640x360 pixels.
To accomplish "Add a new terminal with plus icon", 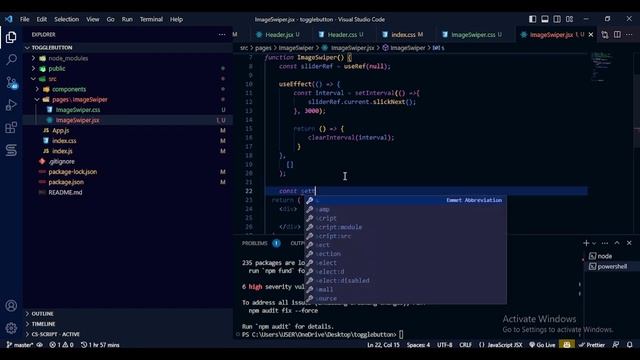I will 586,243.
